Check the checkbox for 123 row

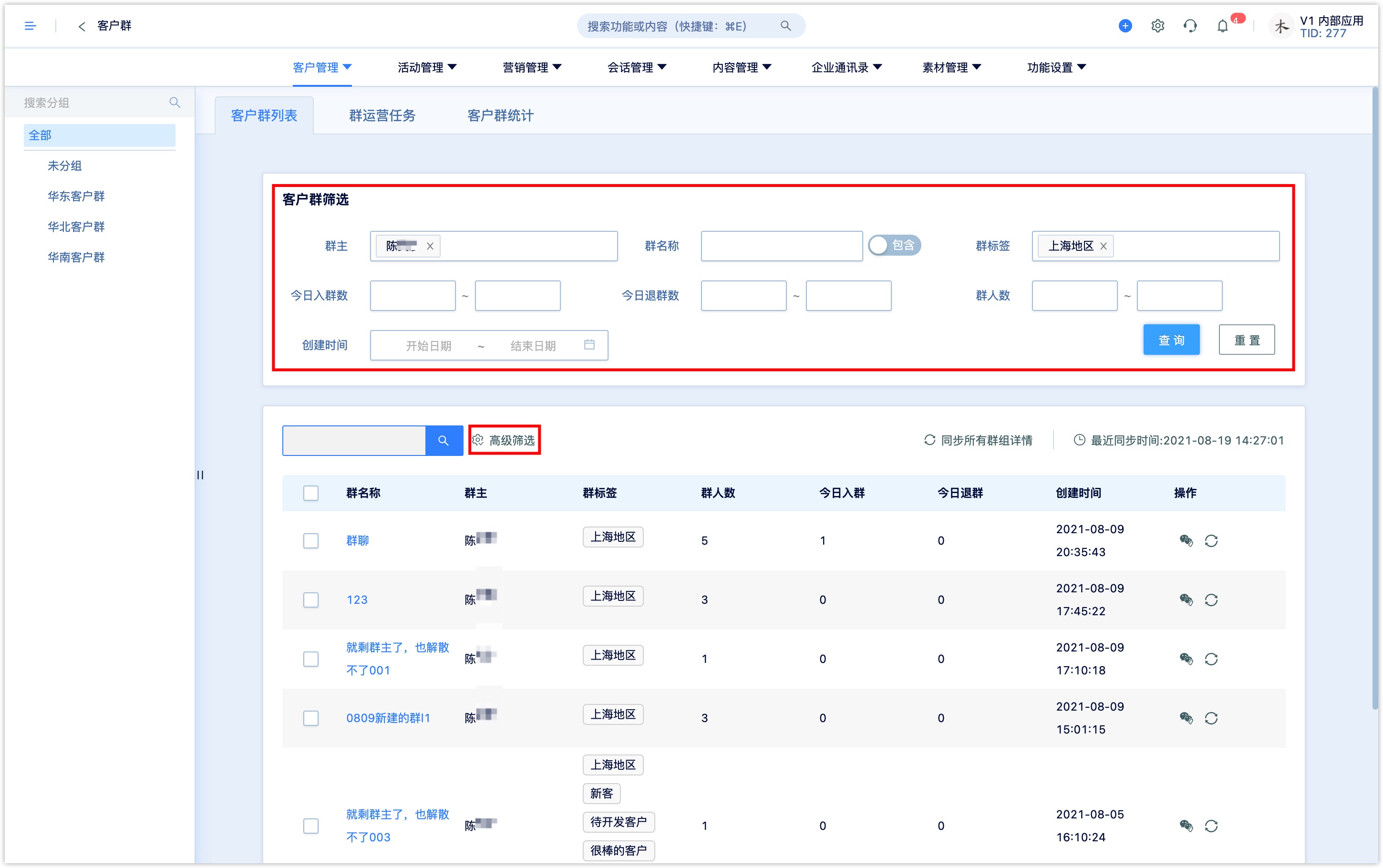(310, 599)
